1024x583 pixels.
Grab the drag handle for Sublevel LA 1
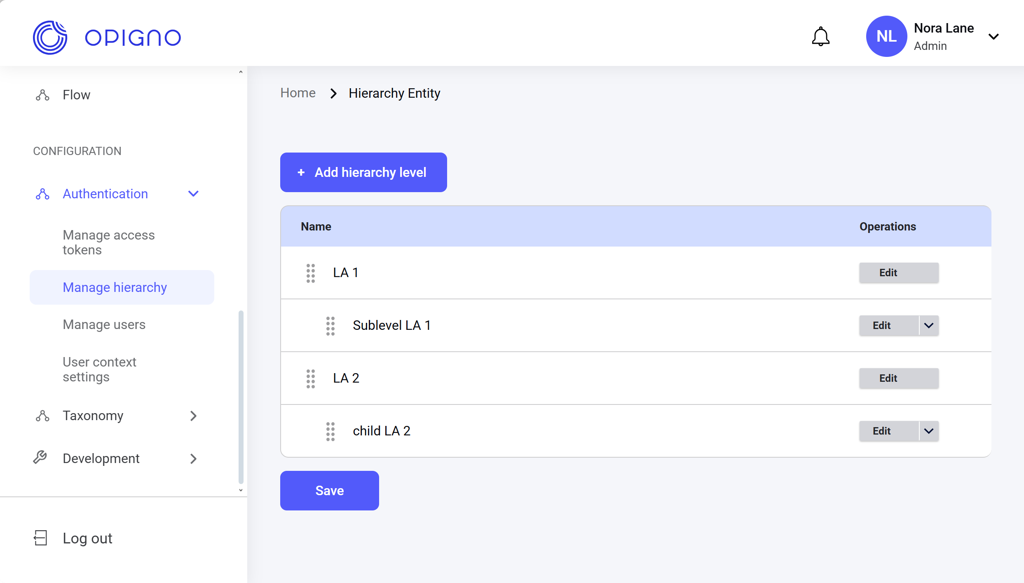[331, 326]
